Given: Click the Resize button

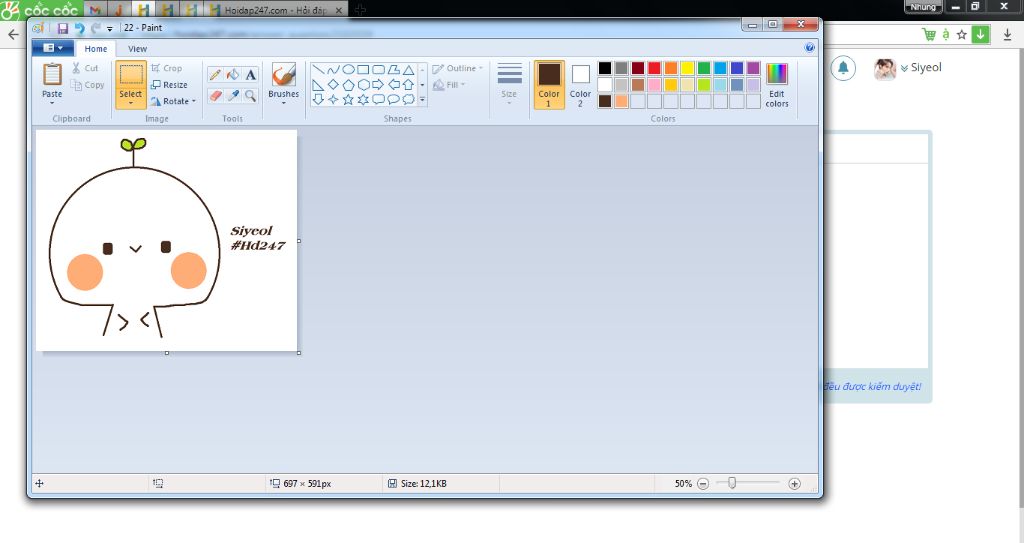Looking at the screenshot, I should click(169, 85).
